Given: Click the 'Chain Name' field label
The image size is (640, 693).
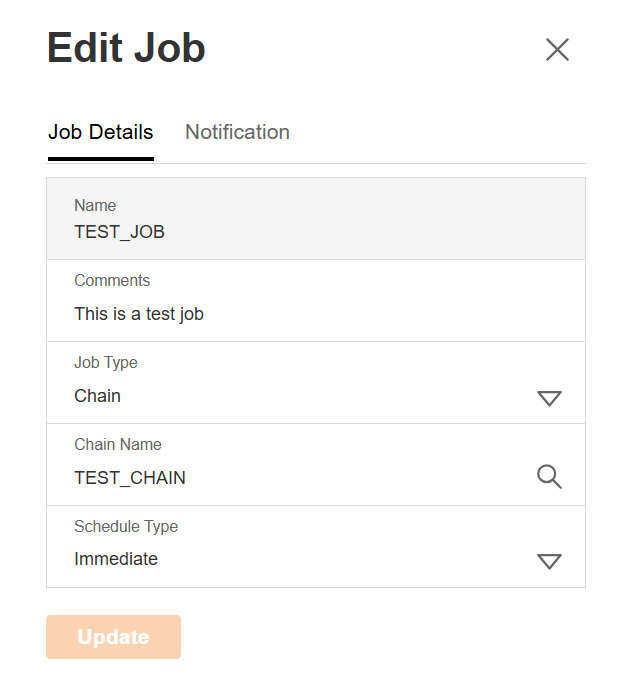Looking at the screenshot, I should tap(118, 445).
